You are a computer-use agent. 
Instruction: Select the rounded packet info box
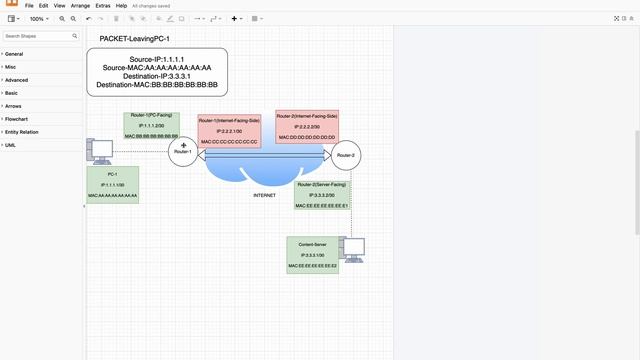[x=157, y=72]
